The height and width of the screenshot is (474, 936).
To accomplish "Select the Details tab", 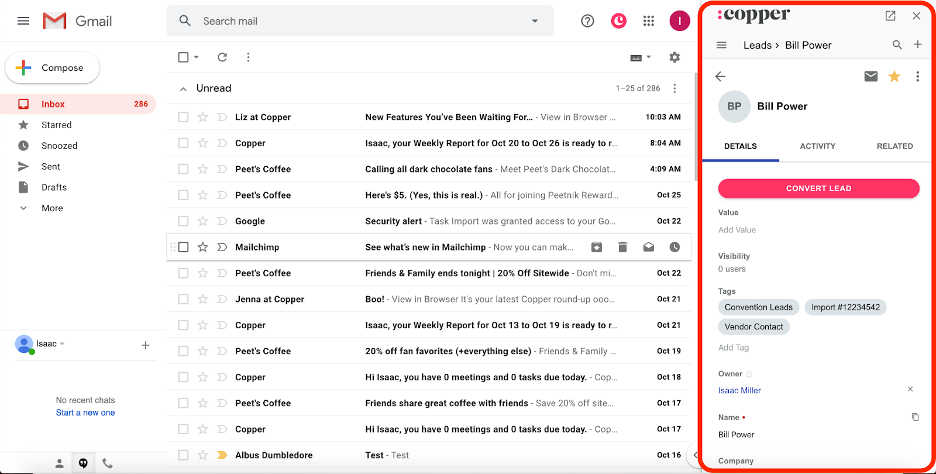I will click(x=740, y=146).
